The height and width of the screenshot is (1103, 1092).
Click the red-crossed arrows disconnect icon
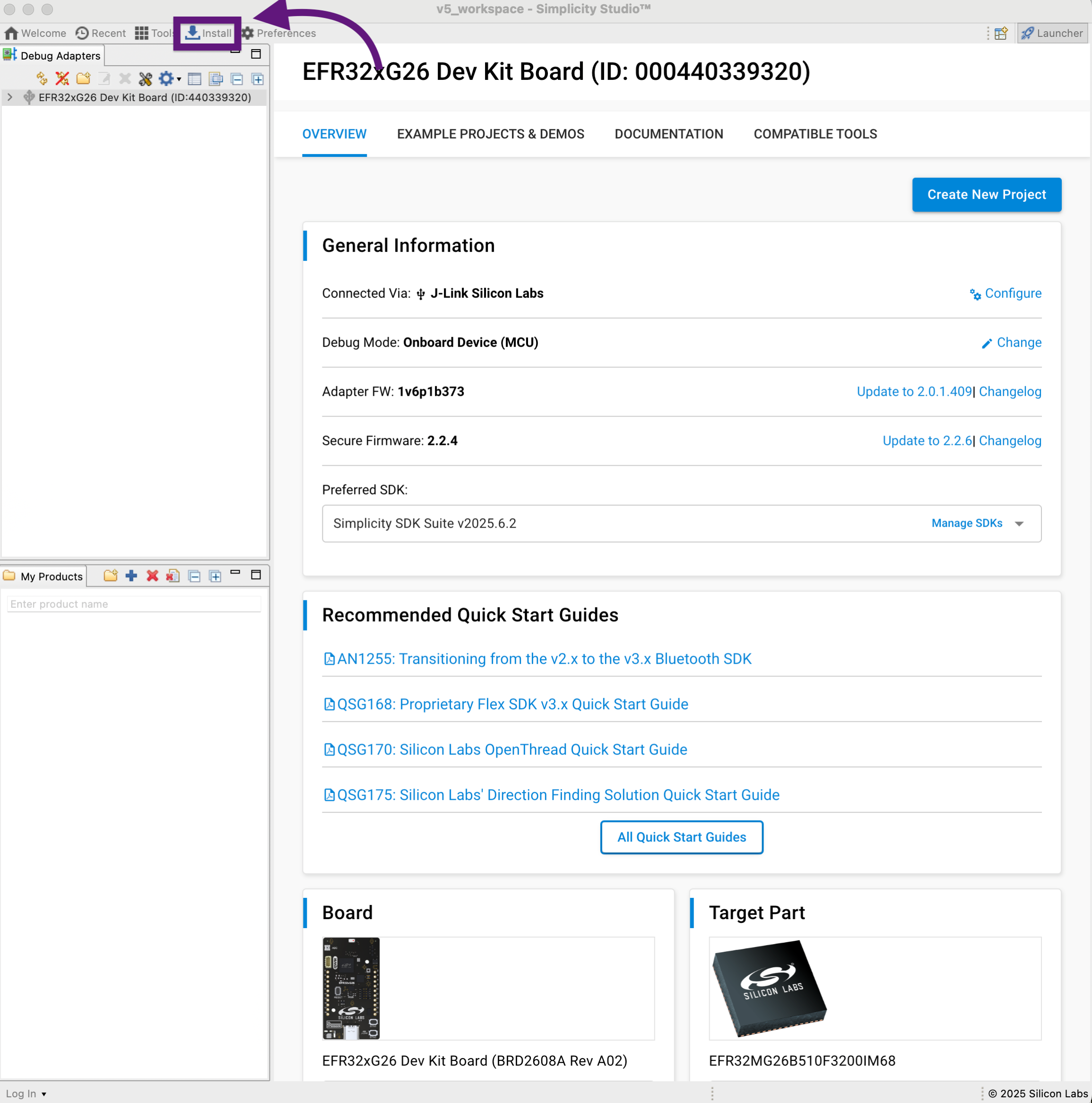point(62,78)
